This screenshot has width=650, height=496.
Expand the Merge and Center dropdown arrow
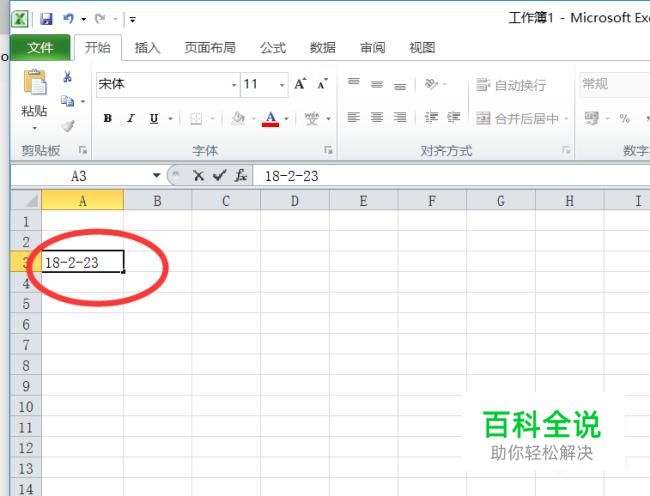[566, 119]
